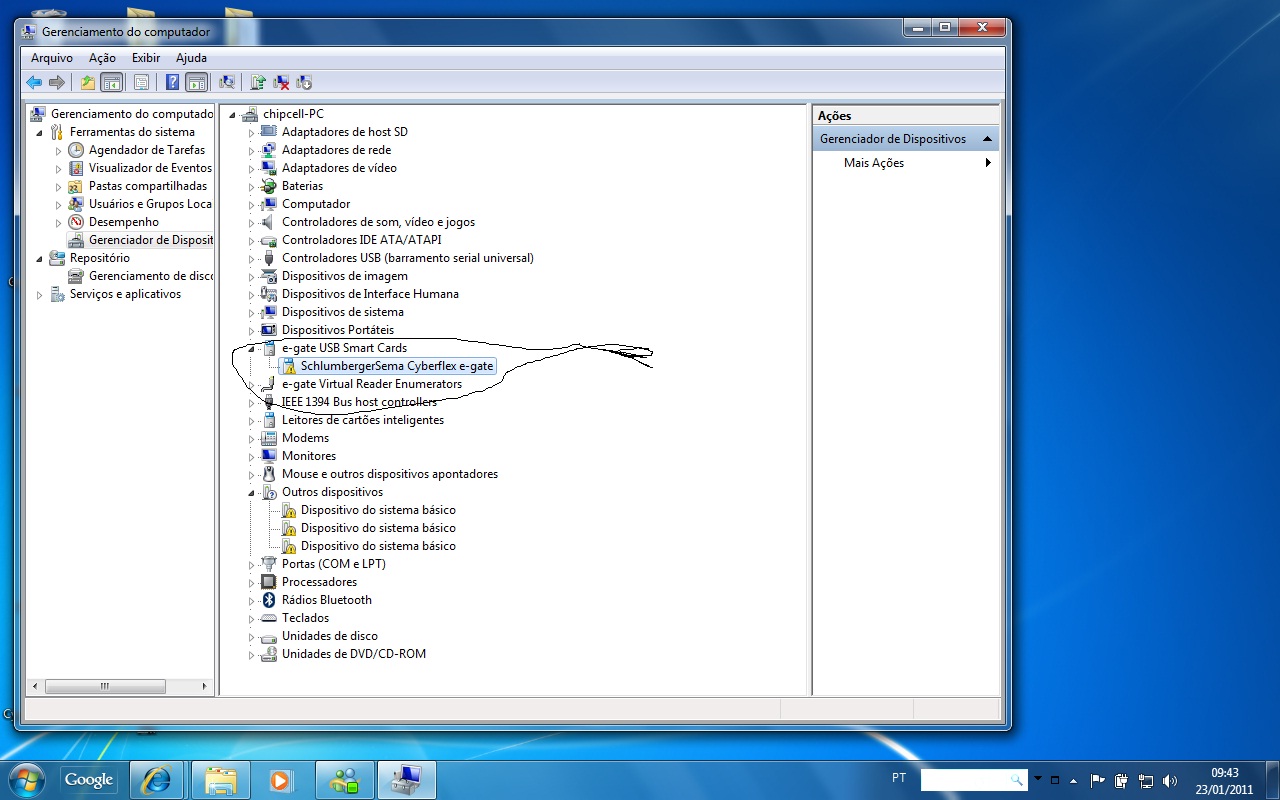Click the Adaptadores de vídeo monitor icon
The image size is (1280, 800).
pos(268,168)
